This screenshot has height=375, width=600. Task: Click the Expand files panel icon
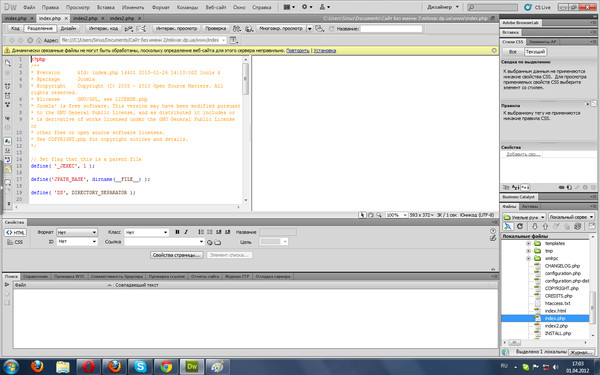tap(592, 227)
